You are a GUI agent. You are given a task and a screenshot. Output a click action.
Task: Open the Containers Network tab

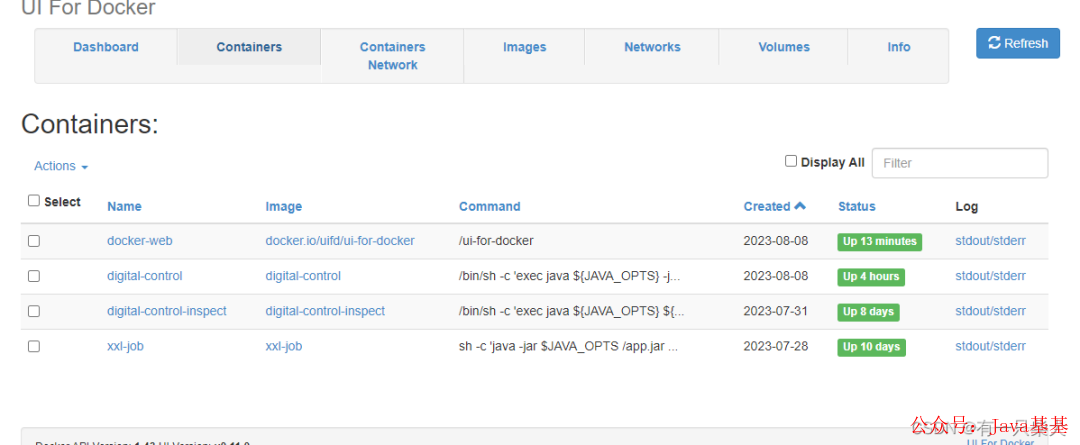tap(393, 56)
